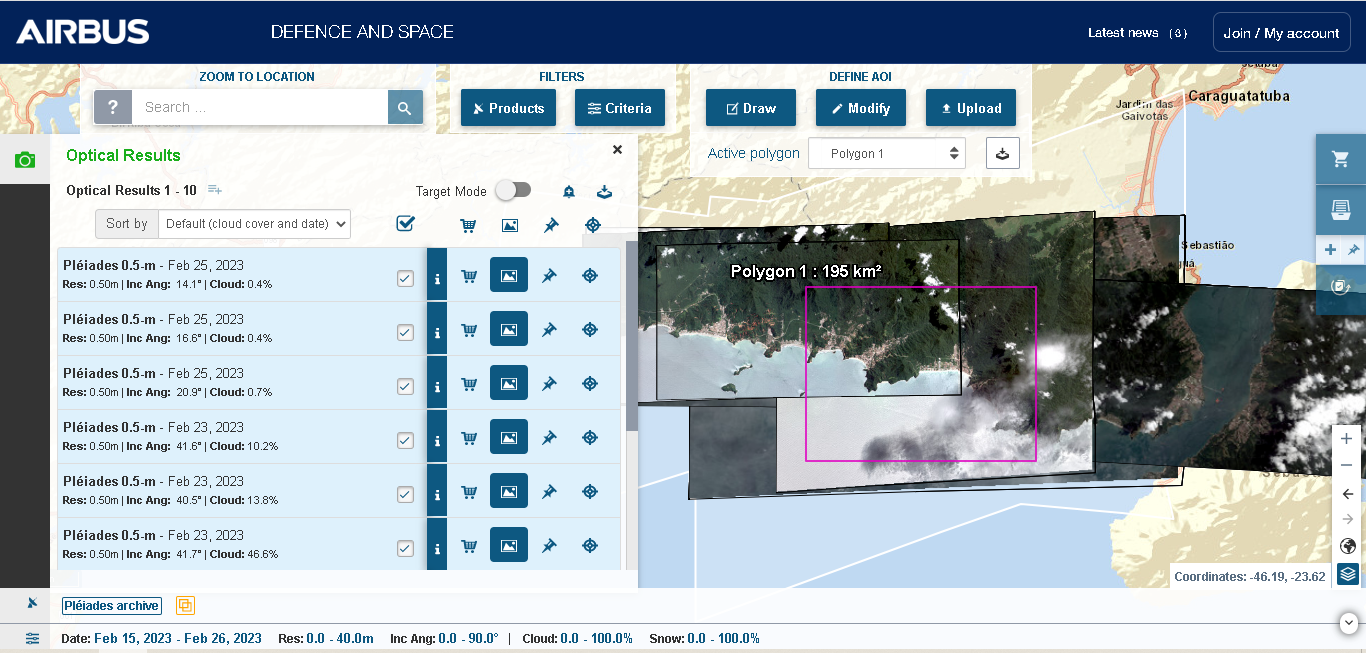Open the map layers icon
The image size is (1366, 653).
click(1348, 574)
